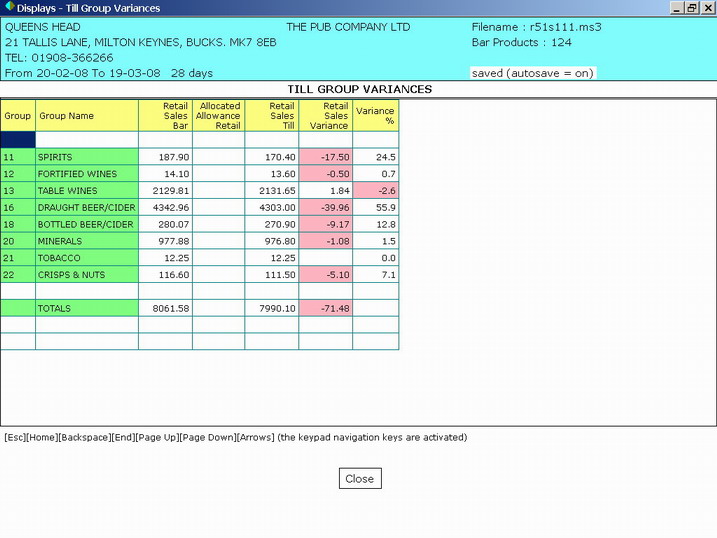The image size is (717, 538).
Task: Select the Retail Sales Bar header
Action: click(165, 116)
